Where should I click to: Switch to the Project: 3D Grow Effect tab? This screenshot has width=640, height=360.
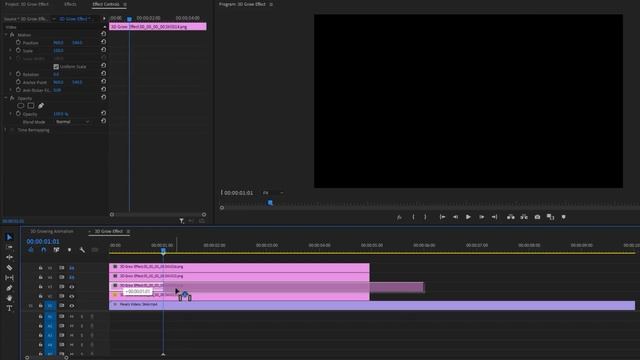(x=27, y=4)
